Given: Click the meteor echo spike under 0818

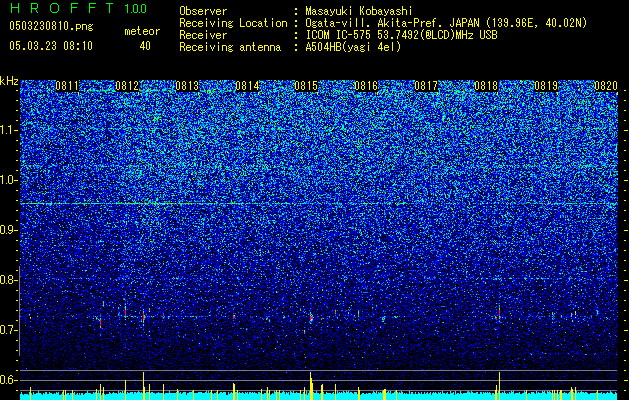Looking at the screenshot, I should pyautogui.click(x=499, y=314).
